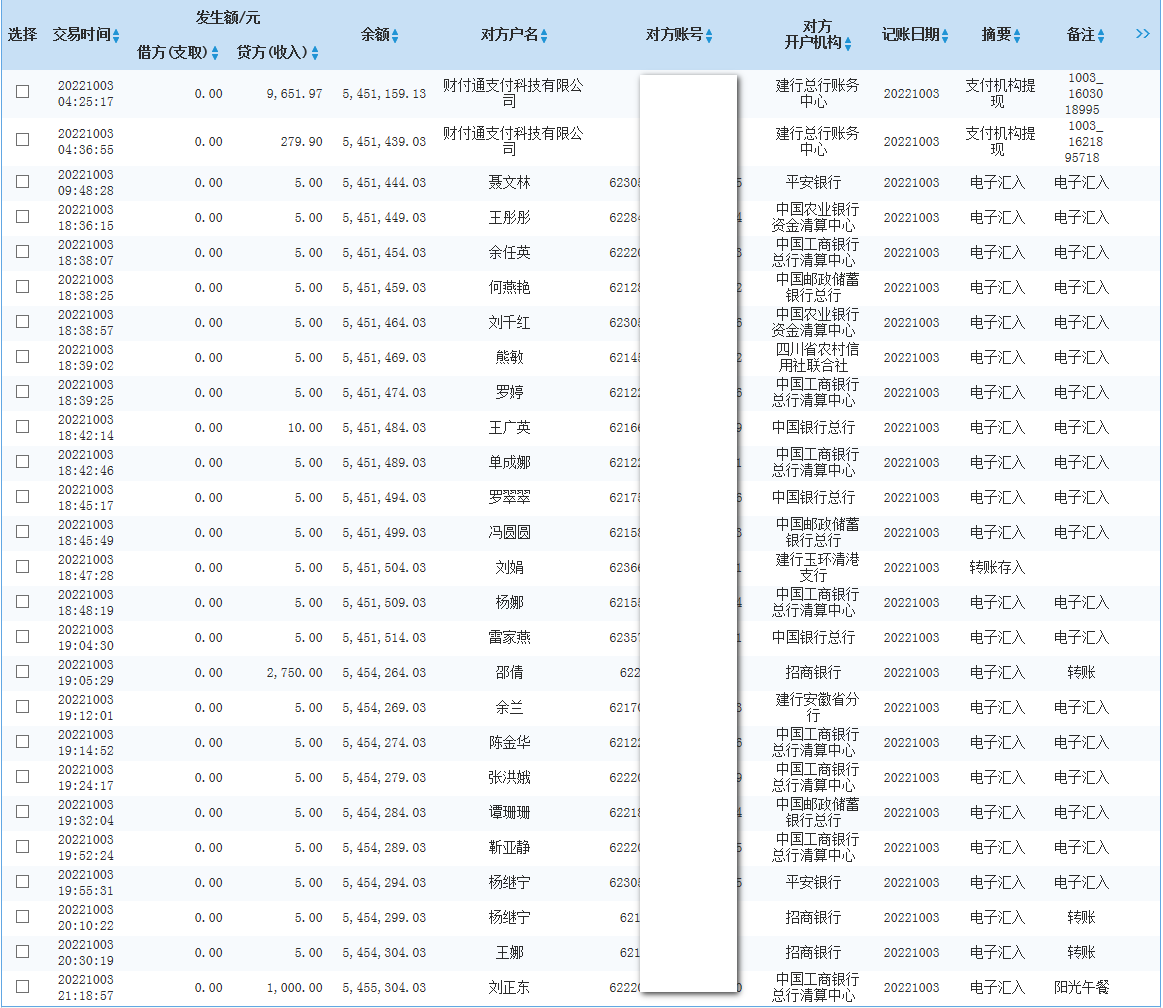
Task: Click the 发生额/元 header label
Action: (x=228, y=17)
